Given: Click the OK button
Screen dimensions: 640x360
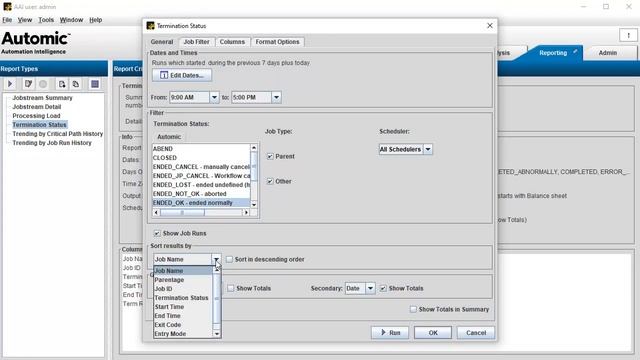Looking at the screenshot, I should point(433,333).
